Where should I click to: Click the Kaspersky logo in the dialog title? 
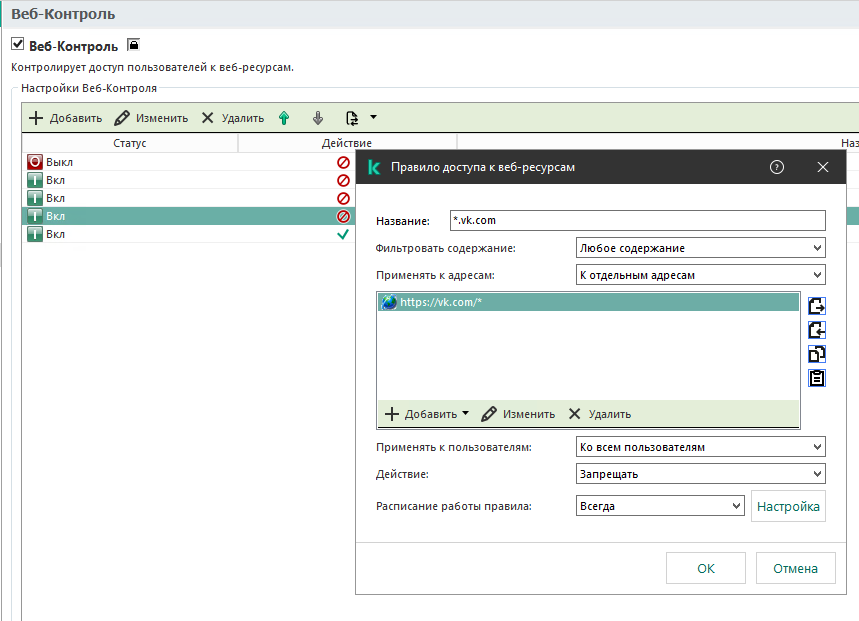(374, 167)
